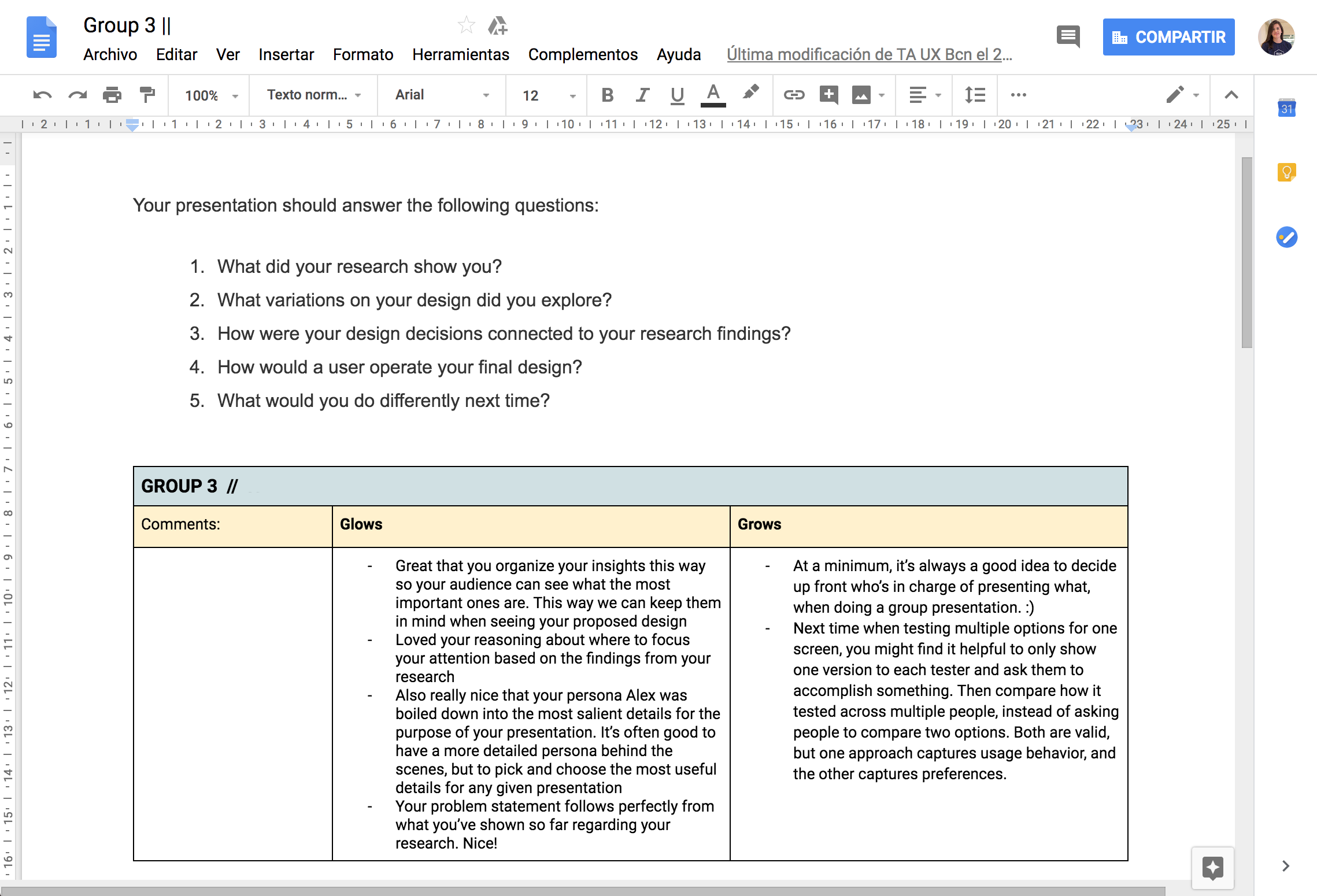Open the Formato menu
The width and height of the screenshot is (1317, 896).
363,54
